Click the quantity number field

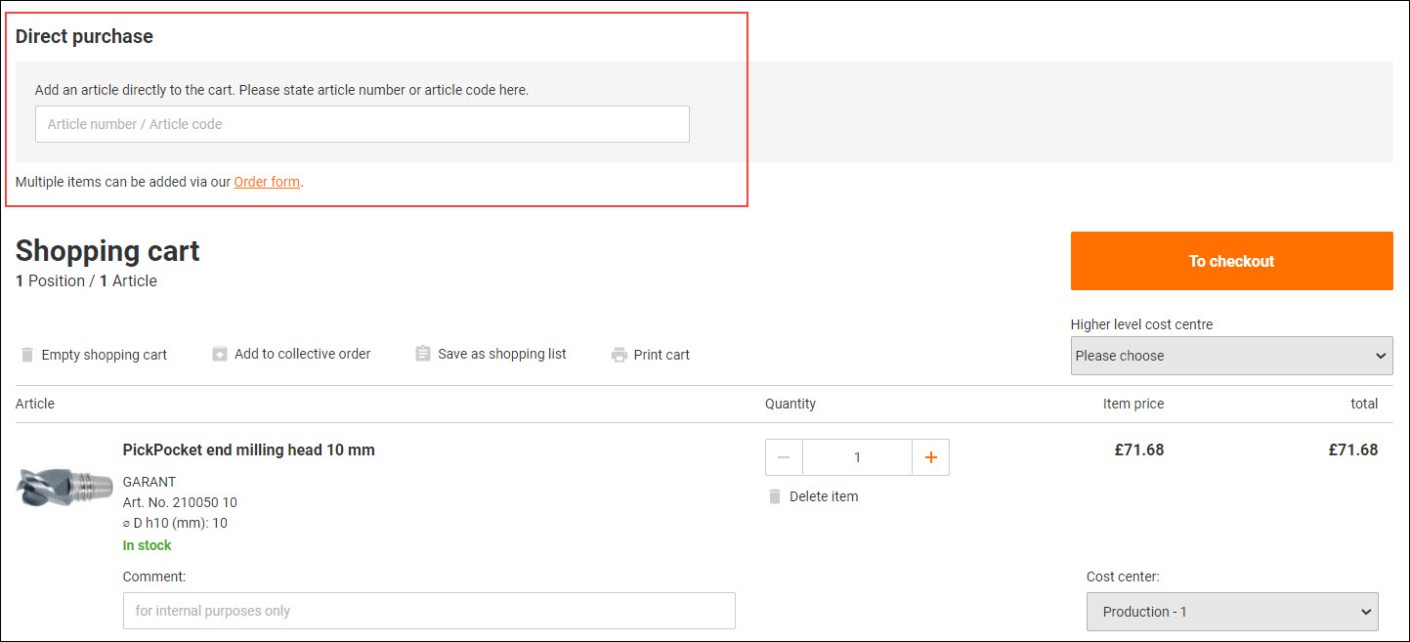coord(857,457)
